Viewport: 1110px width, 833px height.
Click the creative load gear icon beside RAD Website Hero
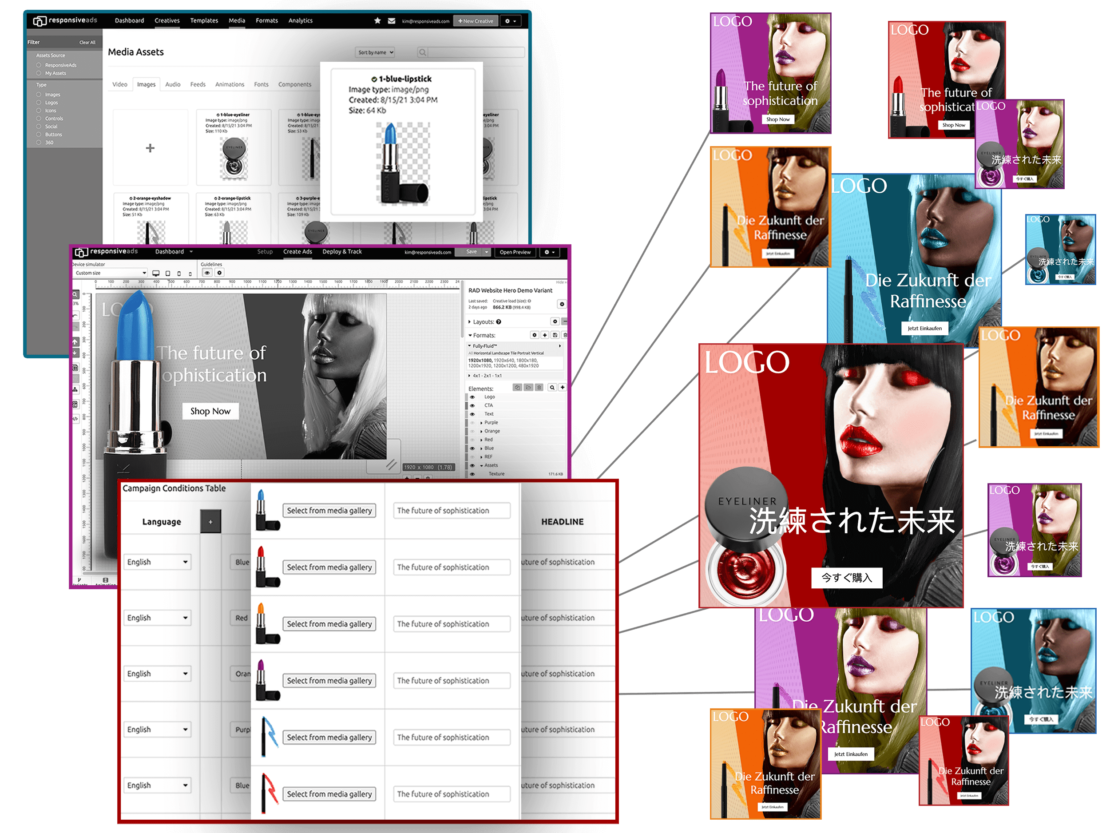(x=561, y=304)
